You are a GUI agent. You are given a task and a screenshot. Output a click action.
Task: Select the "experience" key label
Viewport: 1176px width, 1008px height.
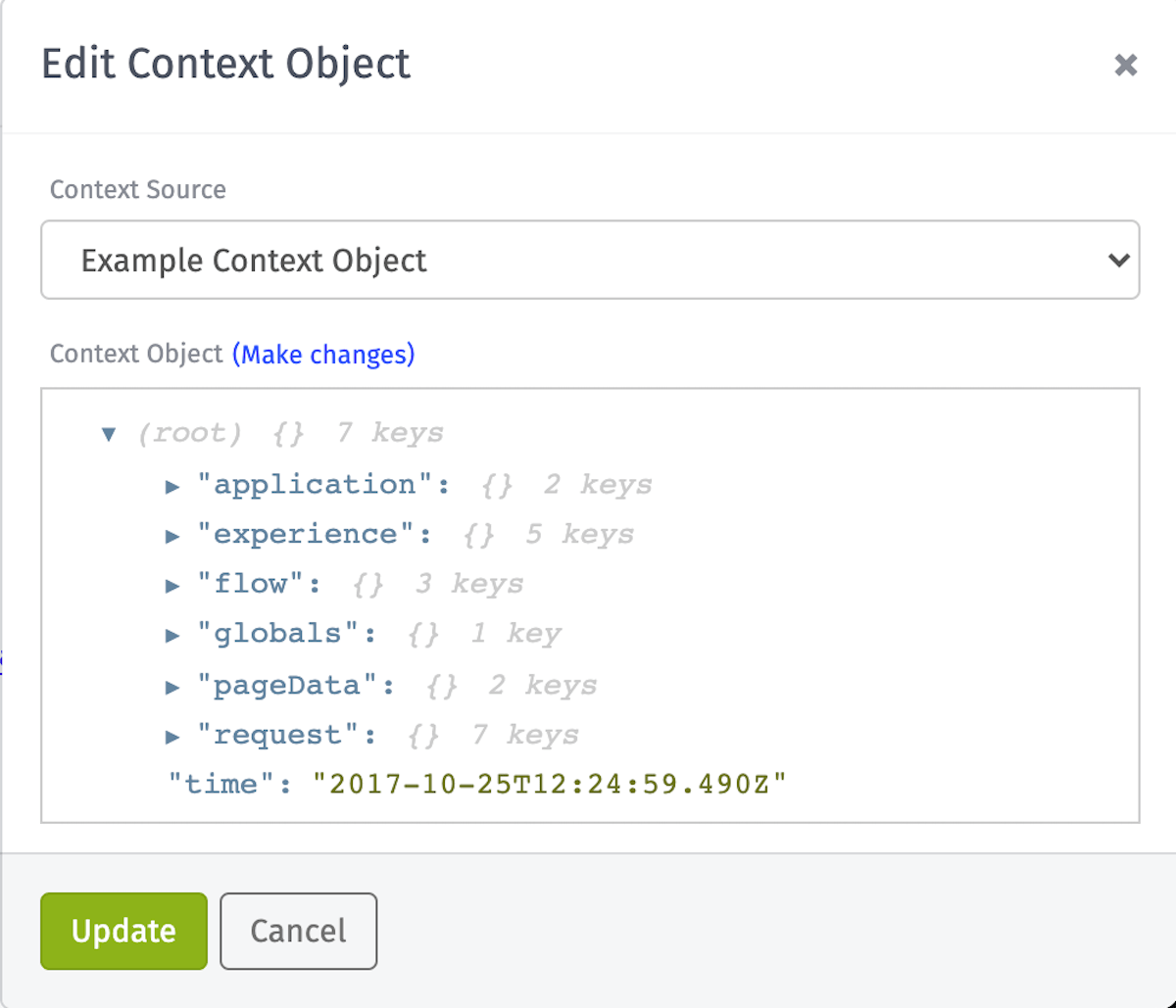coord(305,535)
